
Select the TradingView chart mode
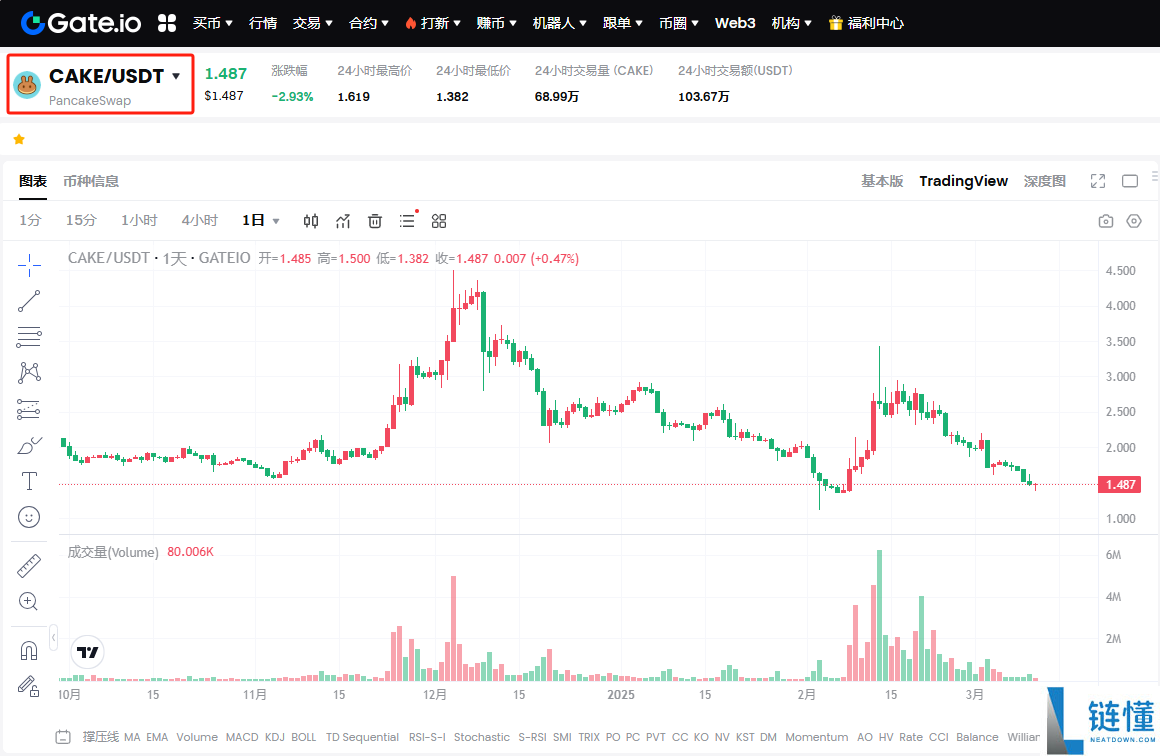pyautogui.click(x=963, y=181)
